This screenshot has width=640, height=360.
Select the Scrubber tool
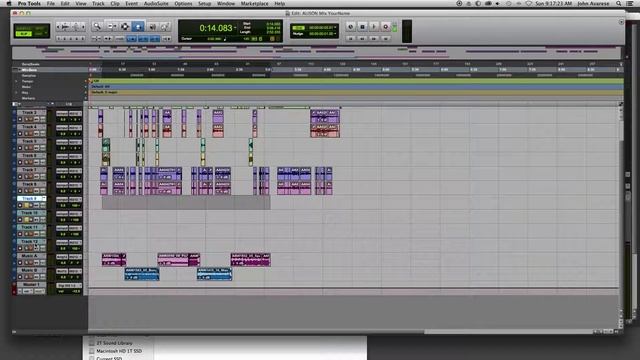click(152, 27)
